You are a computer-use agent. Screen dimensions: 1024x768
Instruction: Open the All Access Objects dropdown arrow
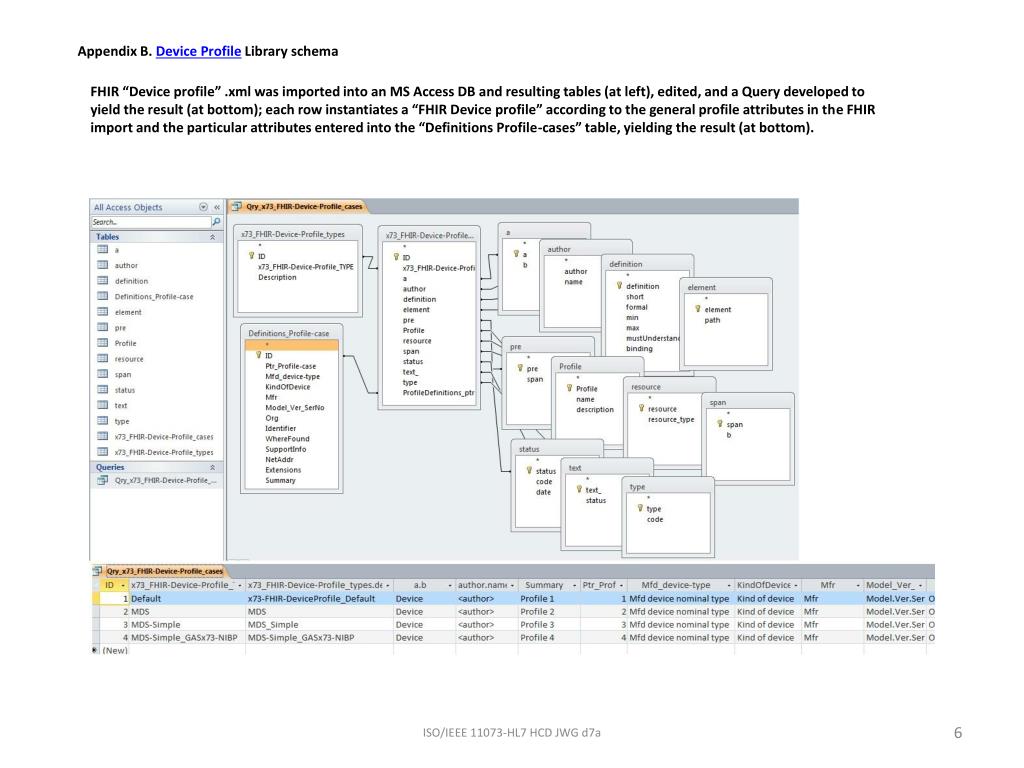coord(203,207)
